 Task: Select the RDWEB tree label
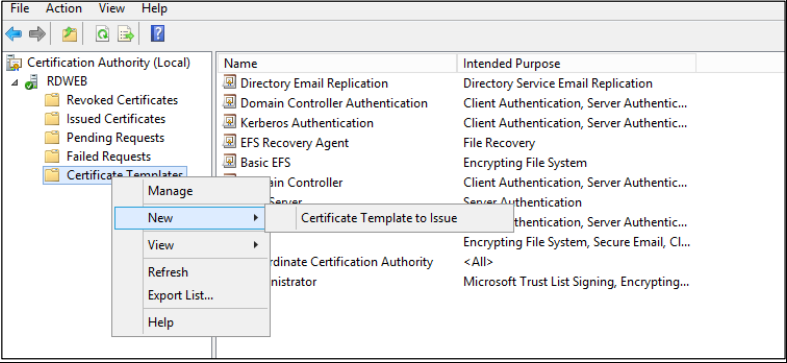(67, 82)
